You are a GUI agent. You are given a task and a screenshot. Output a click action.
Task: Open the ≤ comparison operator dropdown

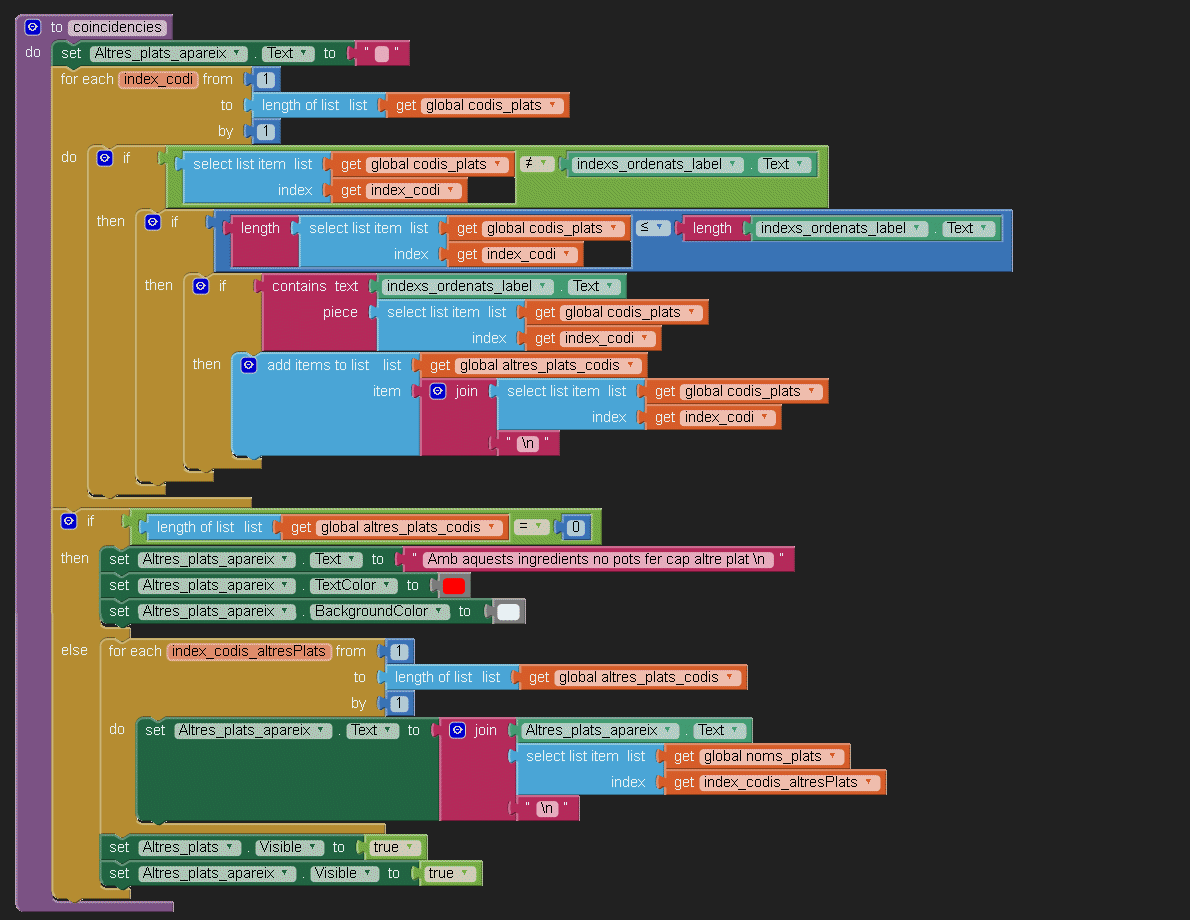tap(653, 228)
